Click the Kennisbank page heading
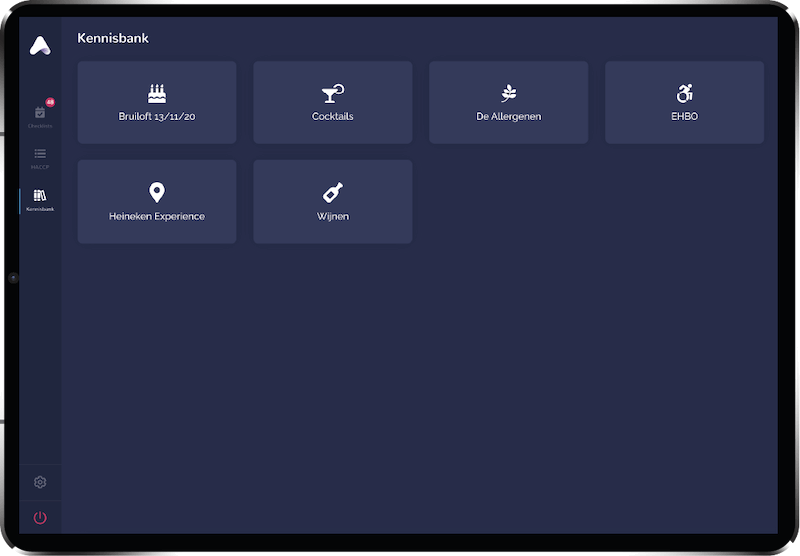Viewport: 800px width, 556px height. [113, 39]
